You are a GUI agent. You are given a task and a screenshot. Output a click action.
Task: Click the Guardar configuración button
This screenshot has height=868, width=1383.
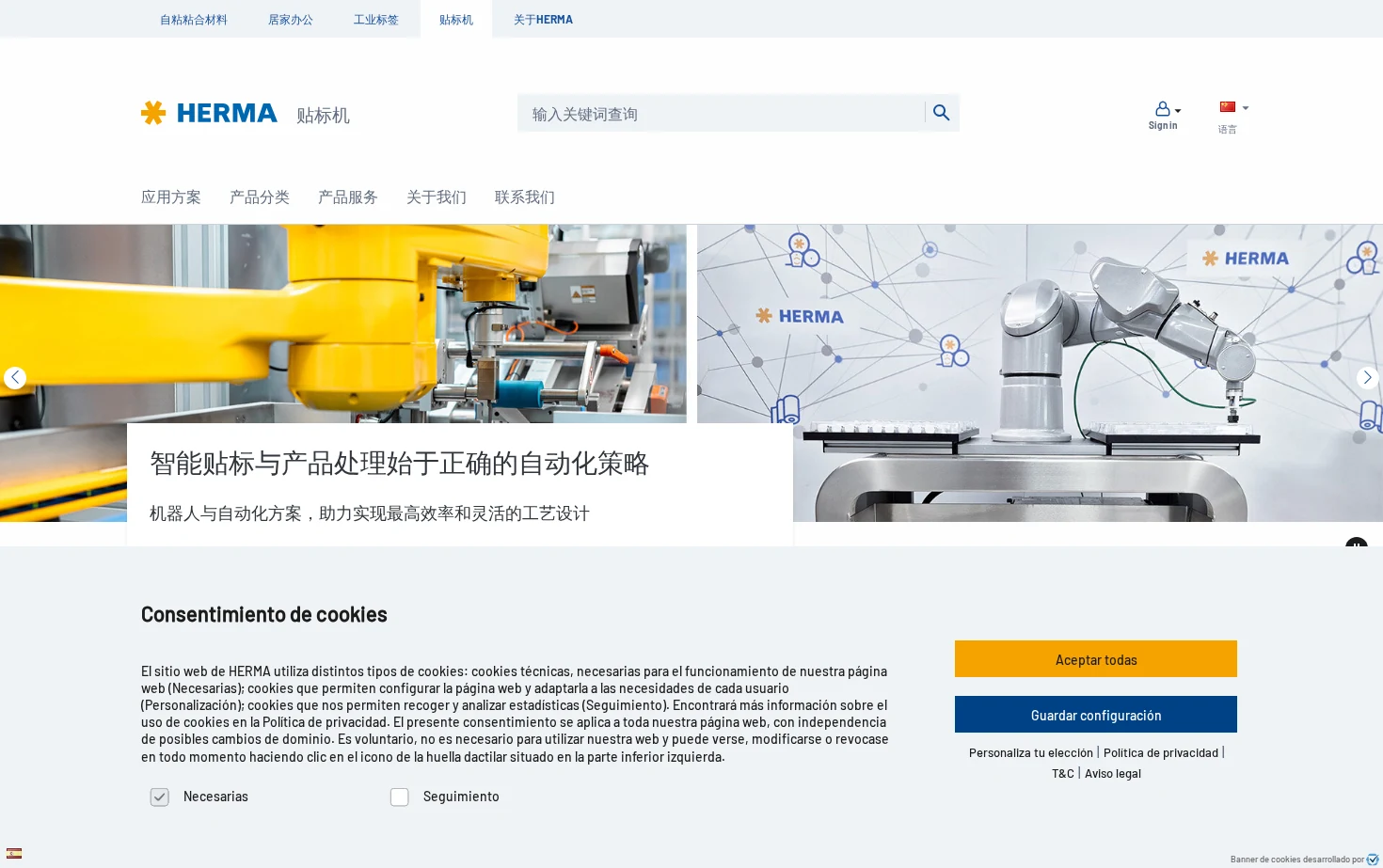tap(1096, 715)
